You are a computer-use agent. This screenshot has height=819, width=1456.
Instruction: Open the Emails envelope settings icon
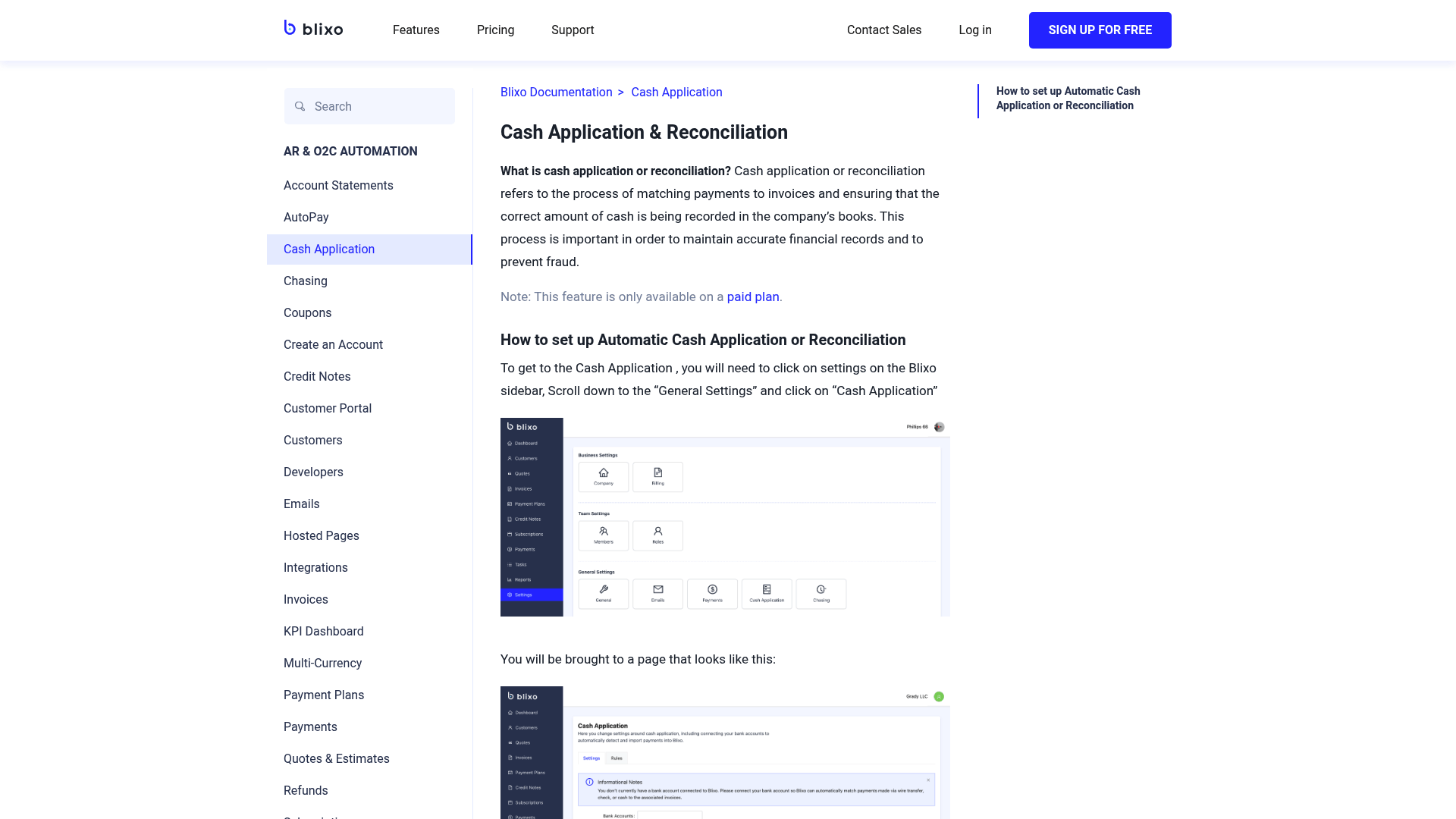[657, 594]
